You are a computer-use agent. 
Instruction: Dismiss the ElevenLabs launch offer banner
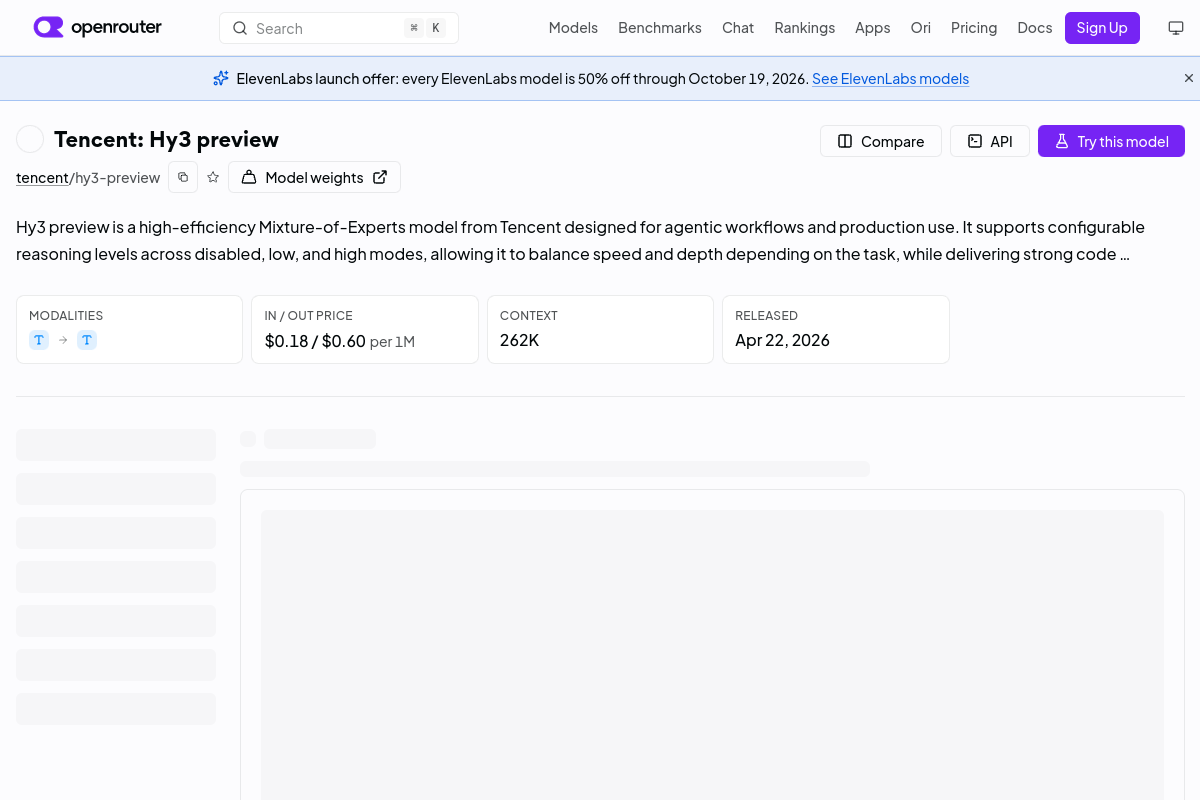click(1189, 78)
